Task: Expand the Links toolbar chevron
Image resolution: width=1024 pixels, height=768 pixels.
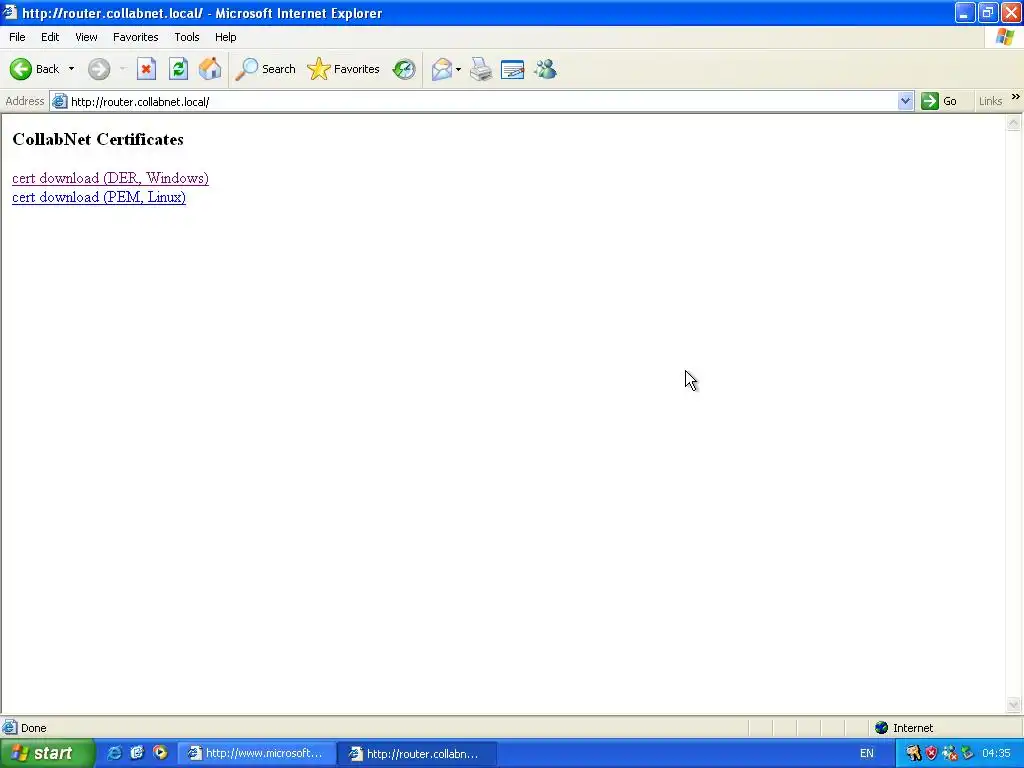Action: (1016, 97)
